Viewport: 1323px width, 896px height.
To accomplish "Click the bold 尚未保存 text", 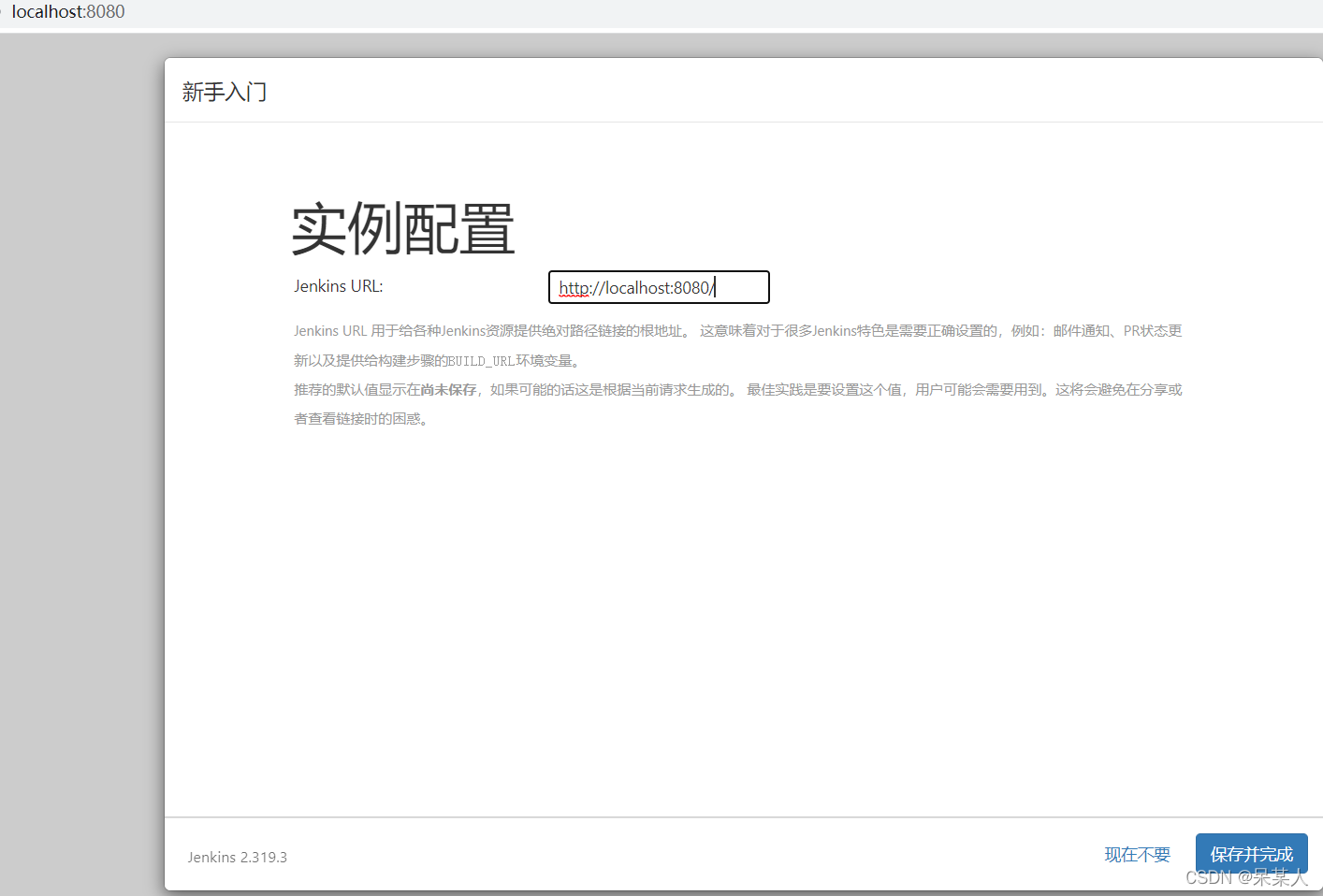I will [x=449, y=390].
